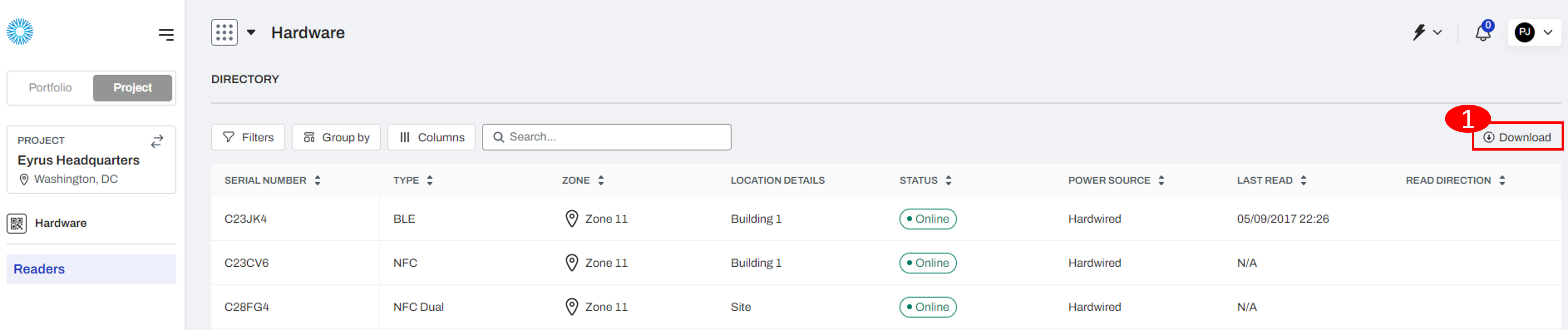This screenshot has width=1568, height=330.
Task: Click the PJ user avatar
Action: (1525, 32)
